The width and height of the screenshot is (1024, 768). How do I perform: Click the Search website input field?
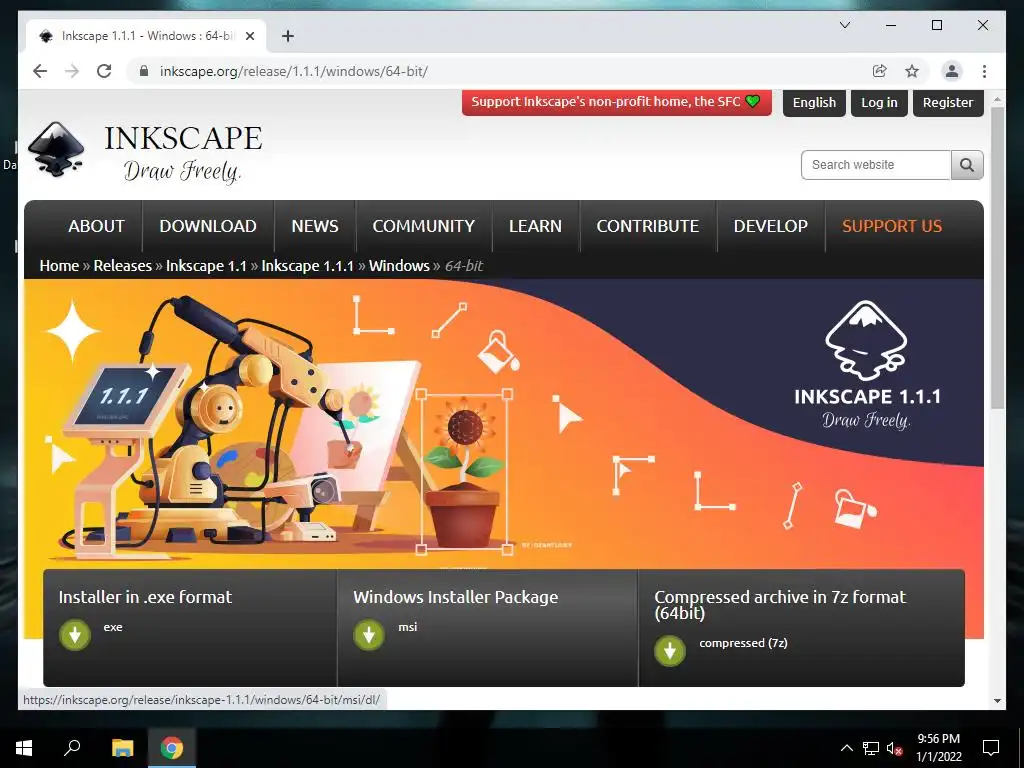876,165
